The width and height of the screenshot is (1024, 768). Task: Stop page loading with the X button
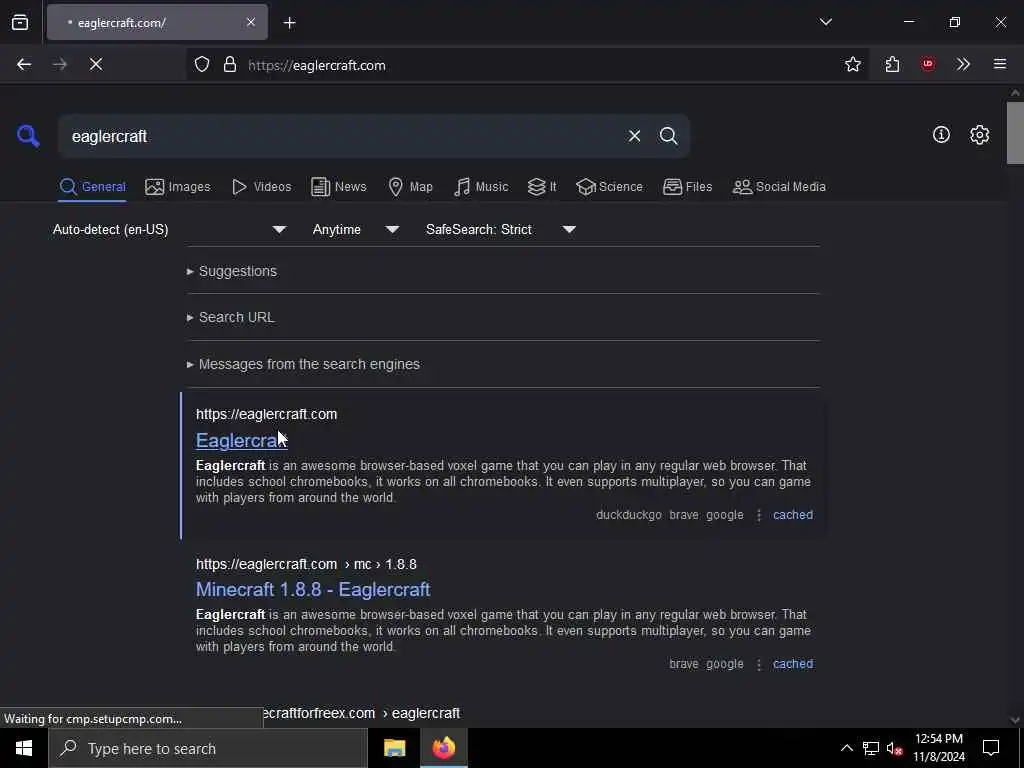tap(96, 64)
